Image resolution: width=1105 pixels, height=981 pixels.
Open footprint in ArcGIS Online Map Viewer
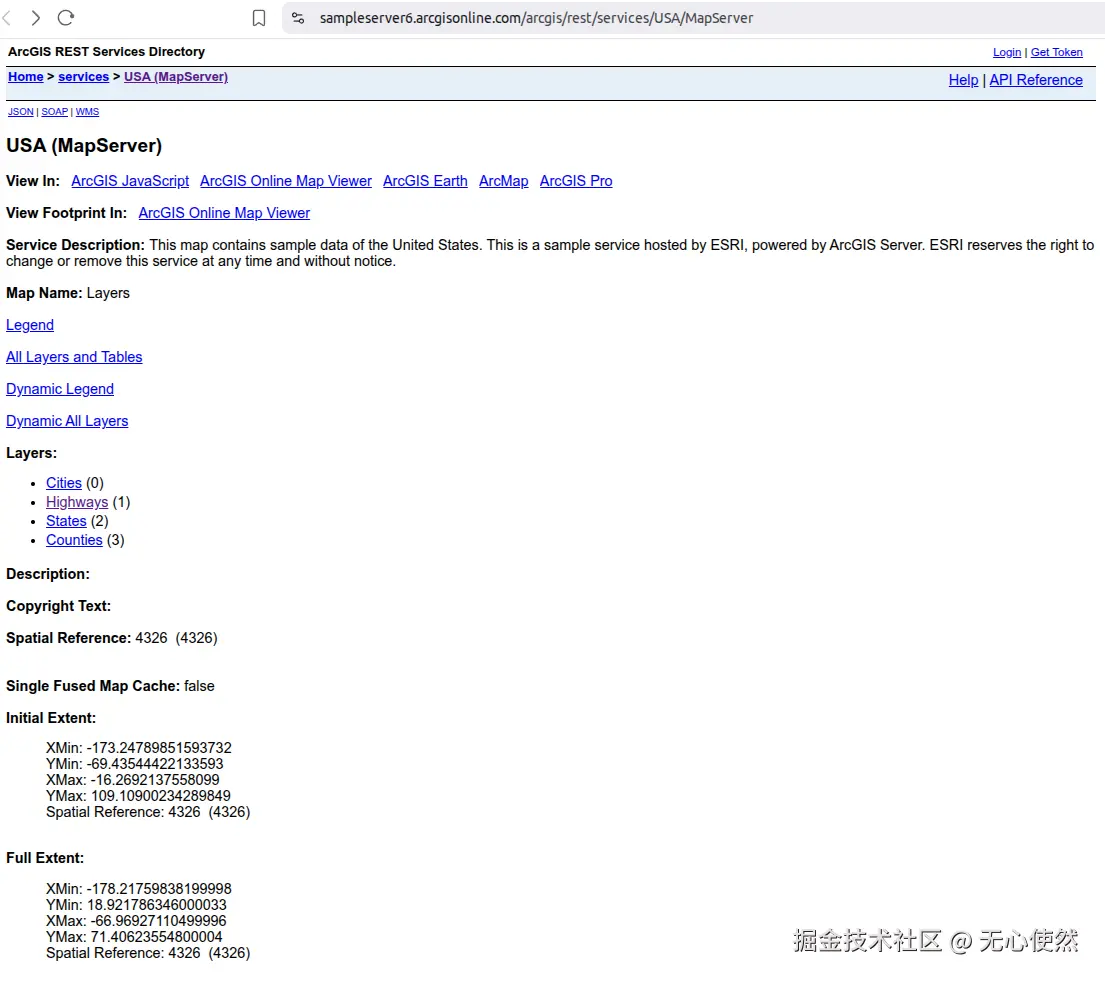pyautogui.click(x=224, y=213)
